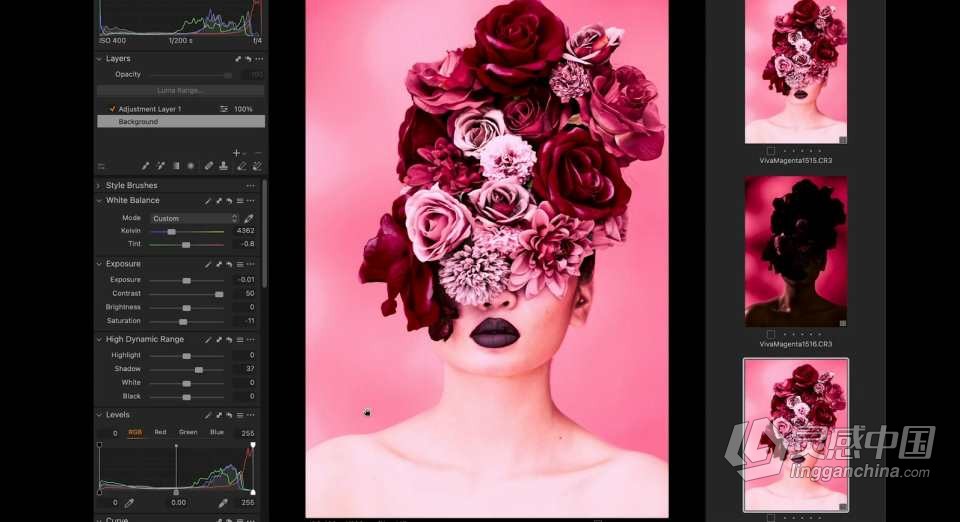Image resolution: width=960 pixels, height=522 pixels.
Task: Select the Draw Mask brush tool
Action: coord(145,166)
